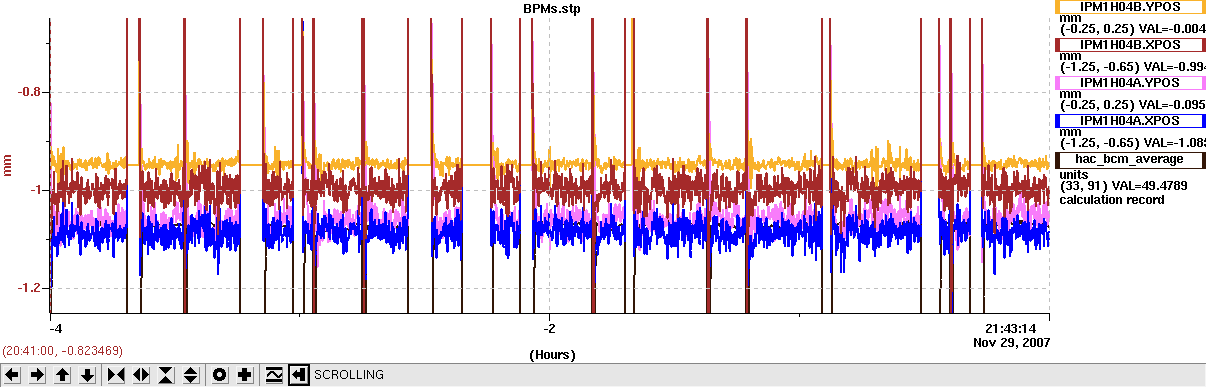Click the circle auto-scale icon
This screenshot has height=387, width=1206.
click(220, 375)
